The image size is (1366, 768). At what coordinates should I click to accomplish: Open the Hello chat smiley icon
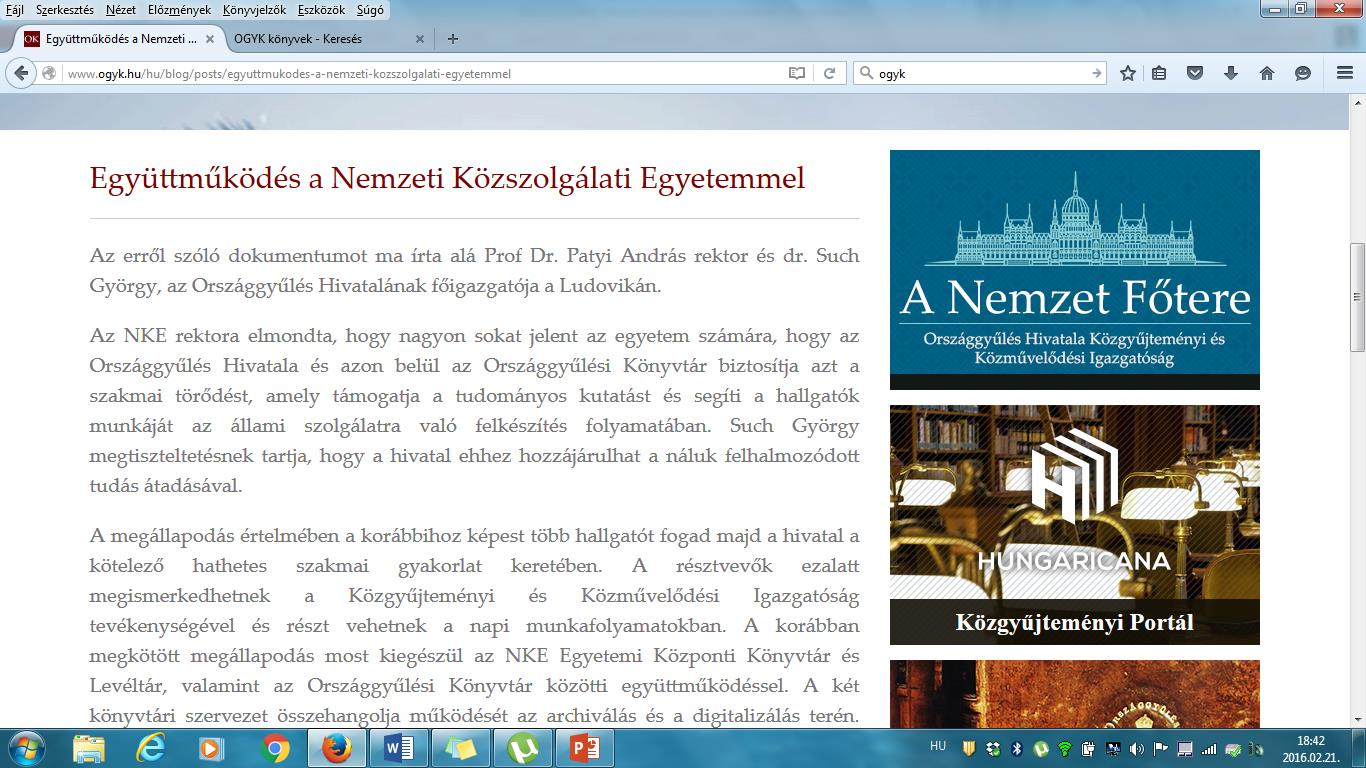[1303, 73]
